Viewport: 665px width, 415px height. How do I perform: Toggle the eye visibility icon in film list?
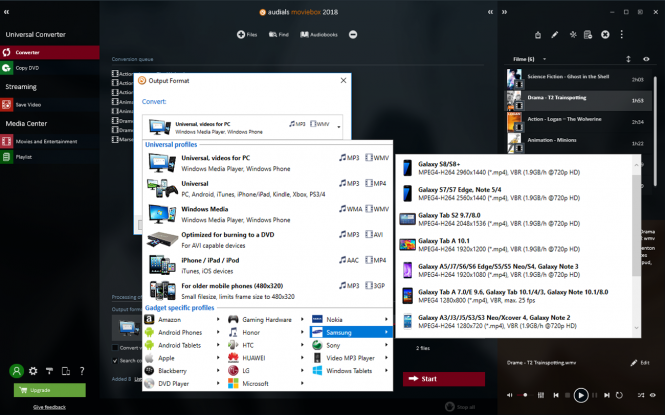[x=646, y=59]
